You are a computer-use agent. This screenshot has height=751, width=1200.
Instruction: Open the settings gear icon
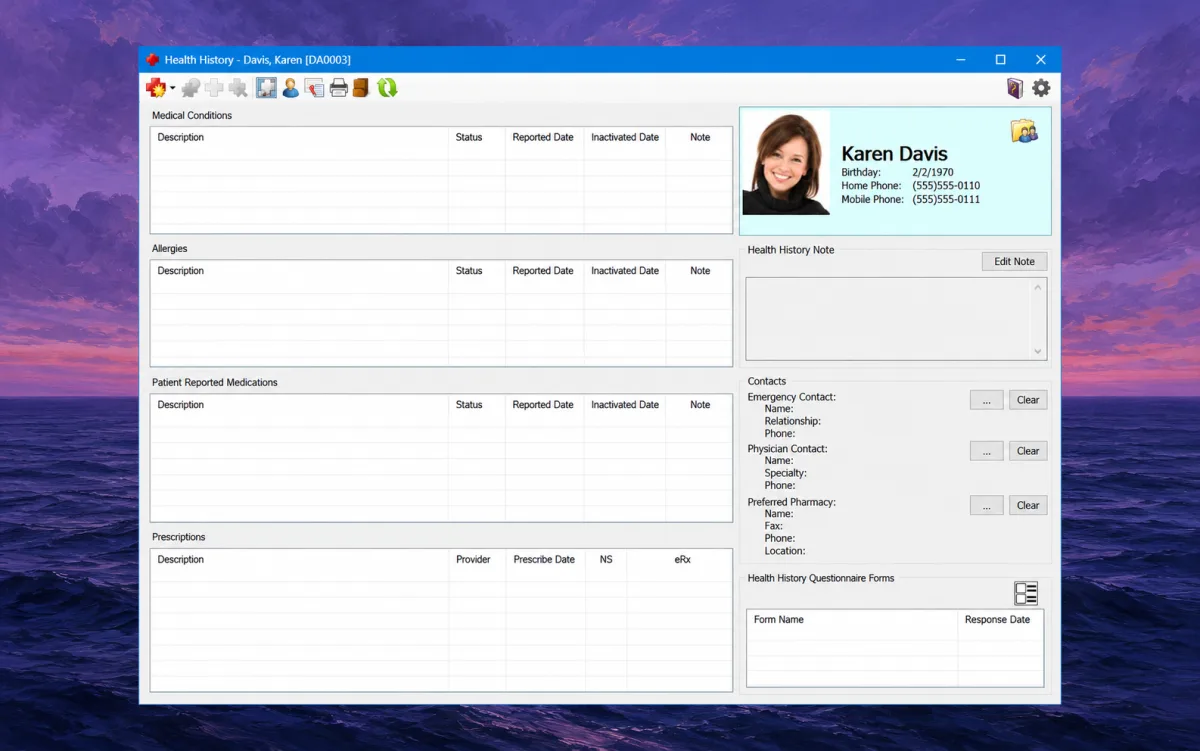click(x=1041, y=88)
